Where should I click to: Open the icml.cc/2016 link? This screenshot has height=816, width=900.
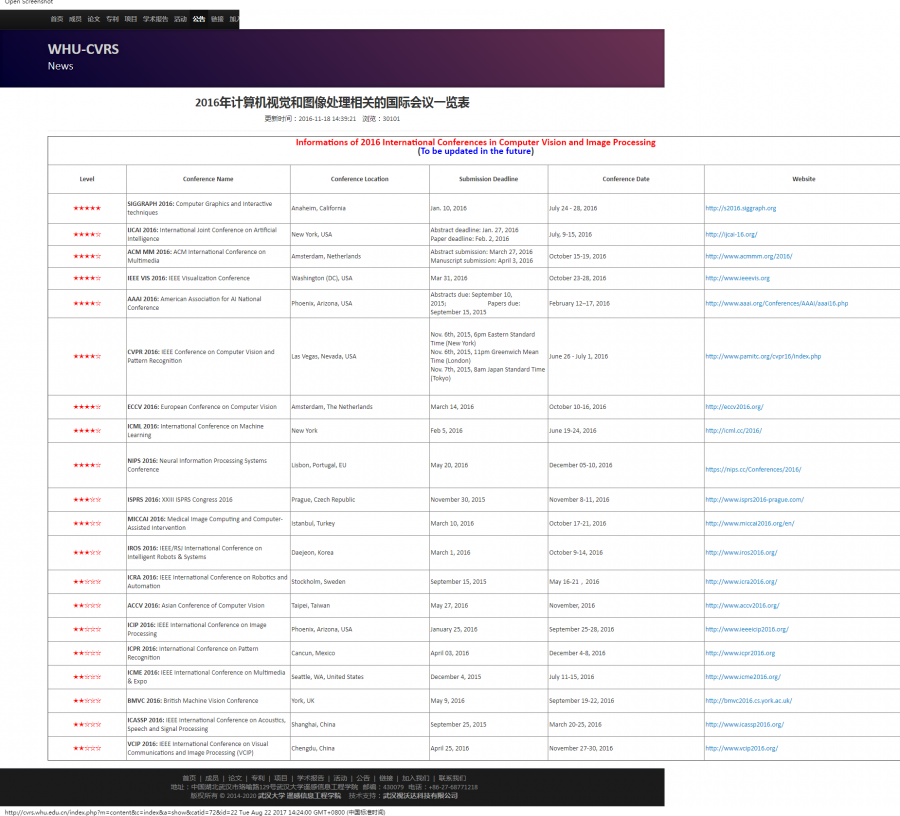point(734,430)
